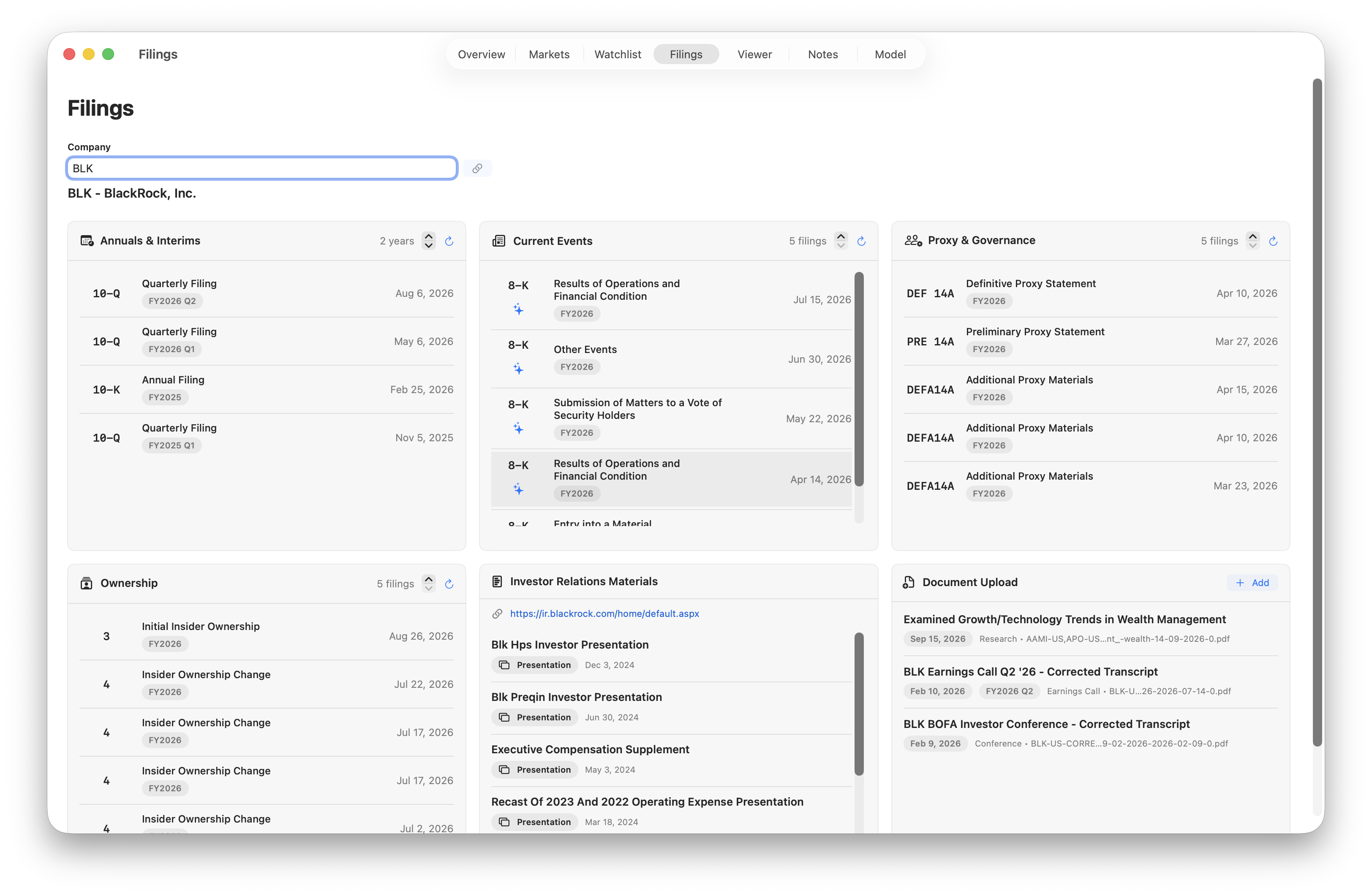Adjust Current Events 5 filings stepper
The height and width of the screenshot is (896, 1372).
pos(841,241)
